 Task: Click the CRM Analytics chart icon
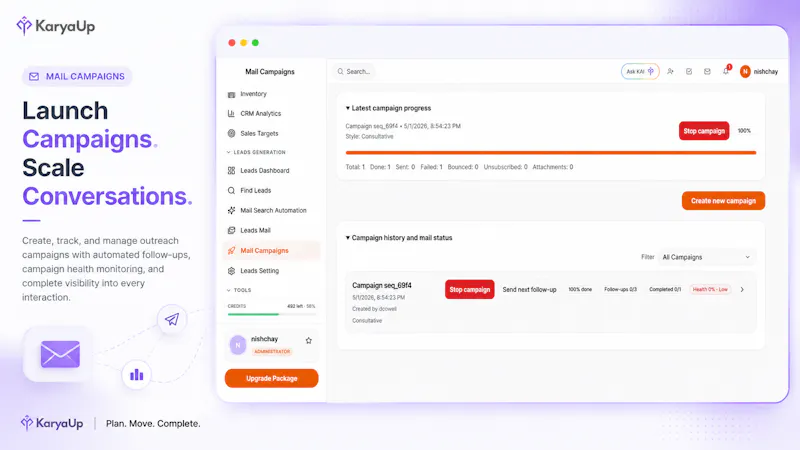pos(231,114)
